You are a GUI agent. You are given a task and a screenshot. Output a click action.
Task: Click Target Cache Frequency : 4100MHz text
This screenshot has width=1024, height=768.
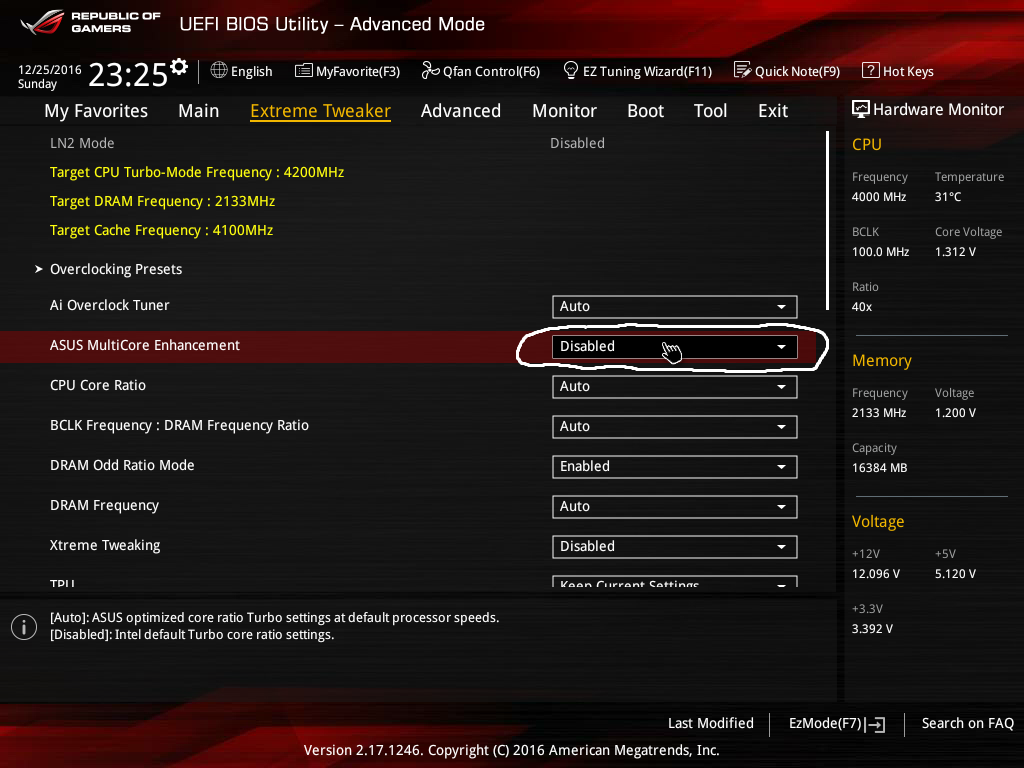[x=161, y=231]
